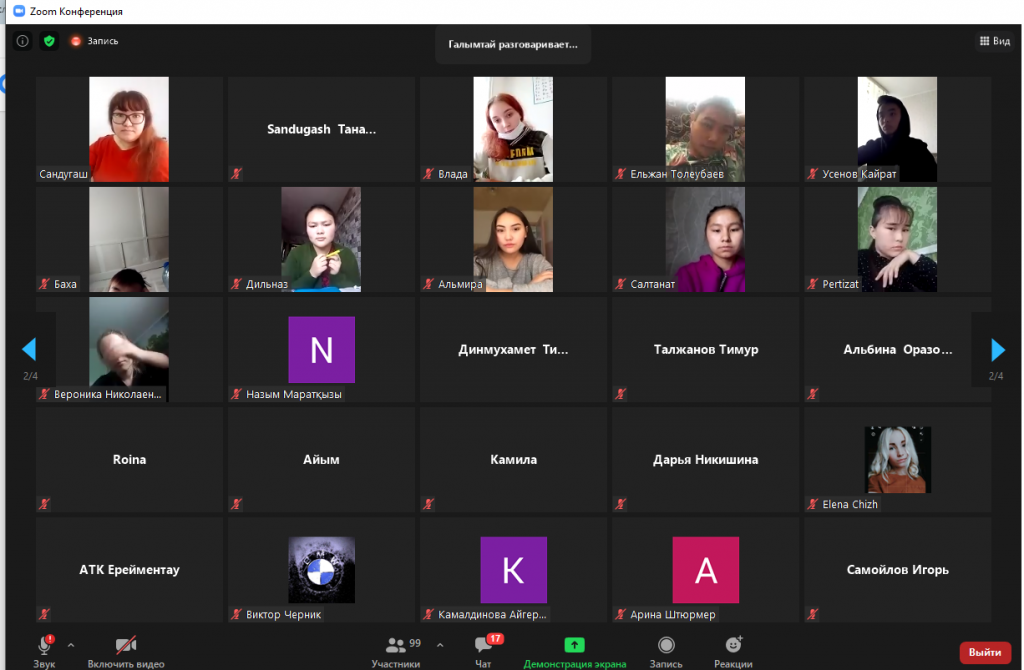
Task: Click the green encryption shield icon
Action: tap(49, 41)
